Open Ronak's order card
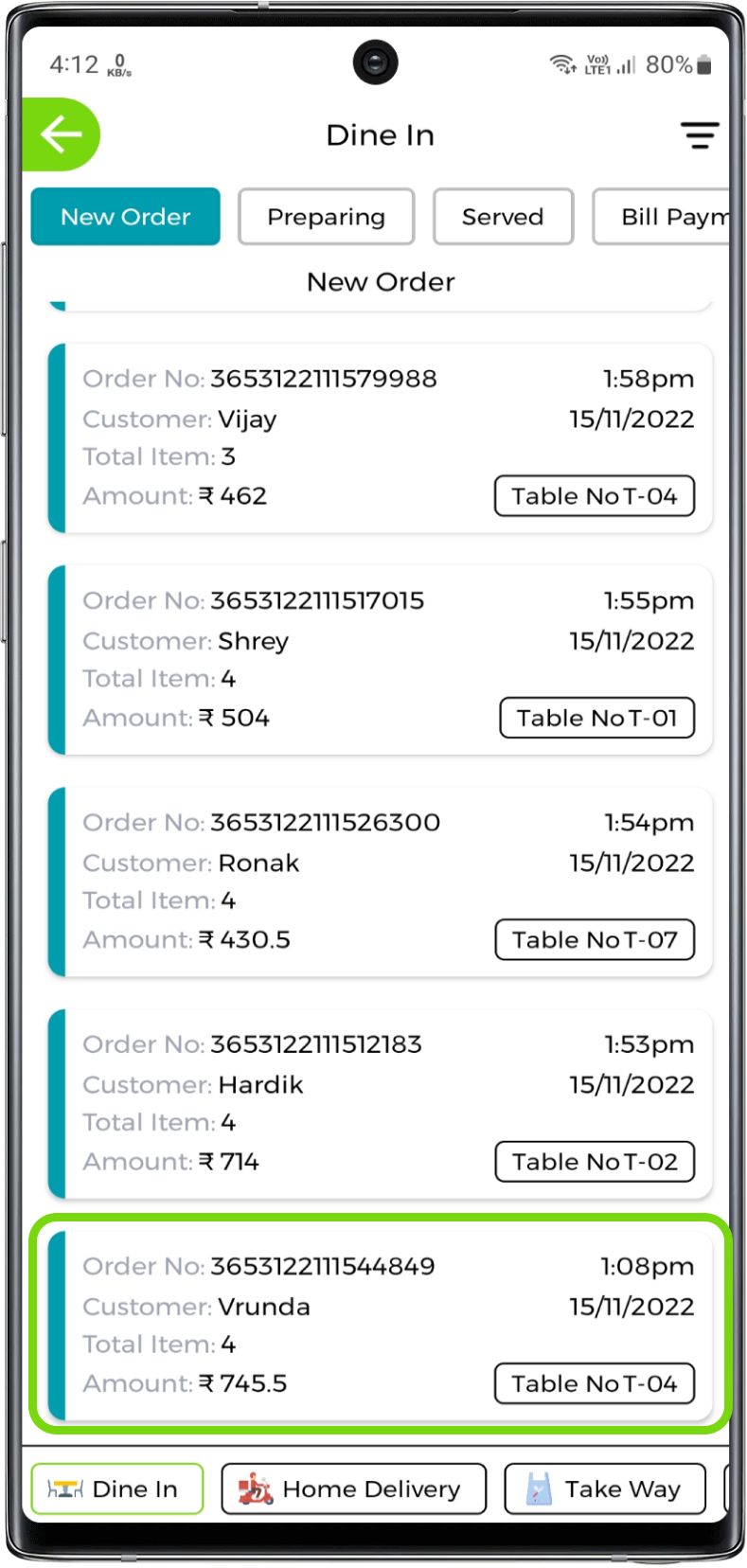Screen dimensions: 747x1568 pos(379,881)
